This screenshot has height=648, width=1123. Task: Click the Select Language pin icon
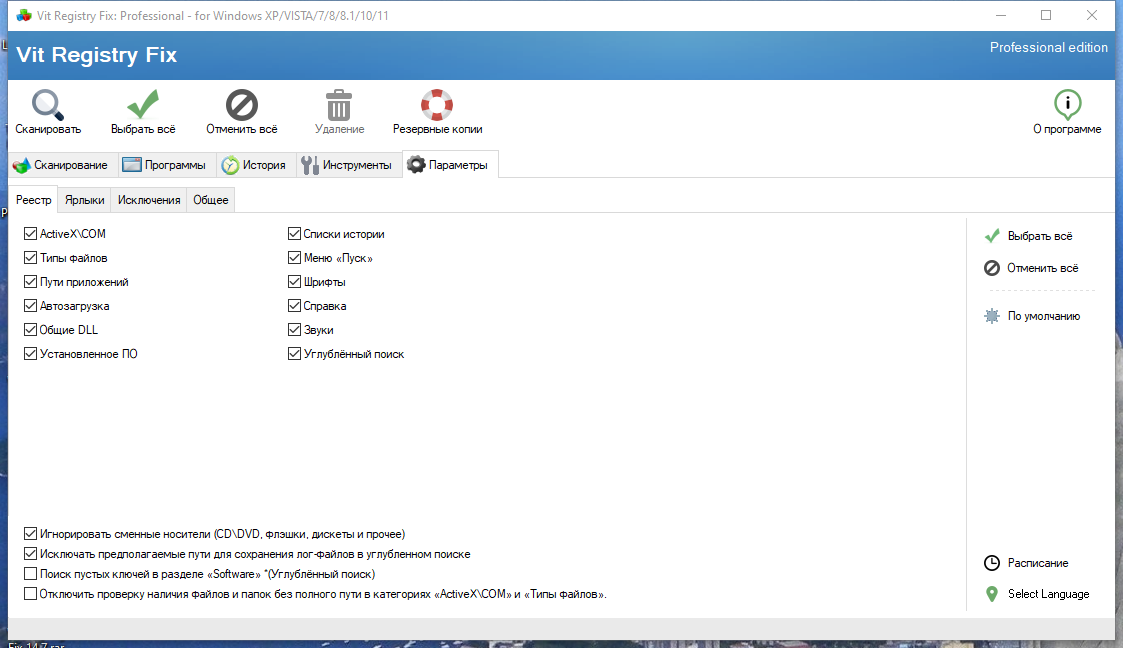point(992,594)
